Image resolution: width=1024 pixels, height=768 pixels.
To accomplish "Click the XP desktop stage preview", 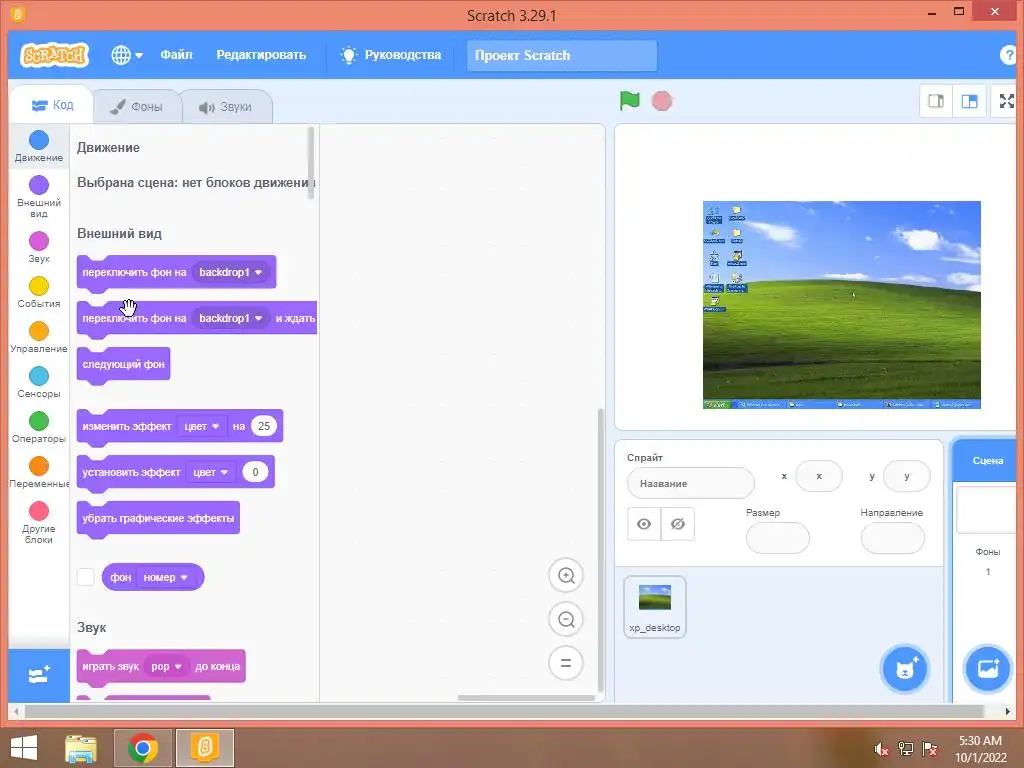I will point(842,305).
